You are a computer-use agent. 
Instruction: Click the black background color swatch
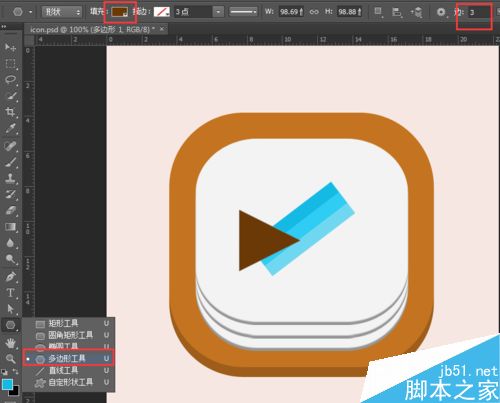pyautogui.click(x=14, y=391)
